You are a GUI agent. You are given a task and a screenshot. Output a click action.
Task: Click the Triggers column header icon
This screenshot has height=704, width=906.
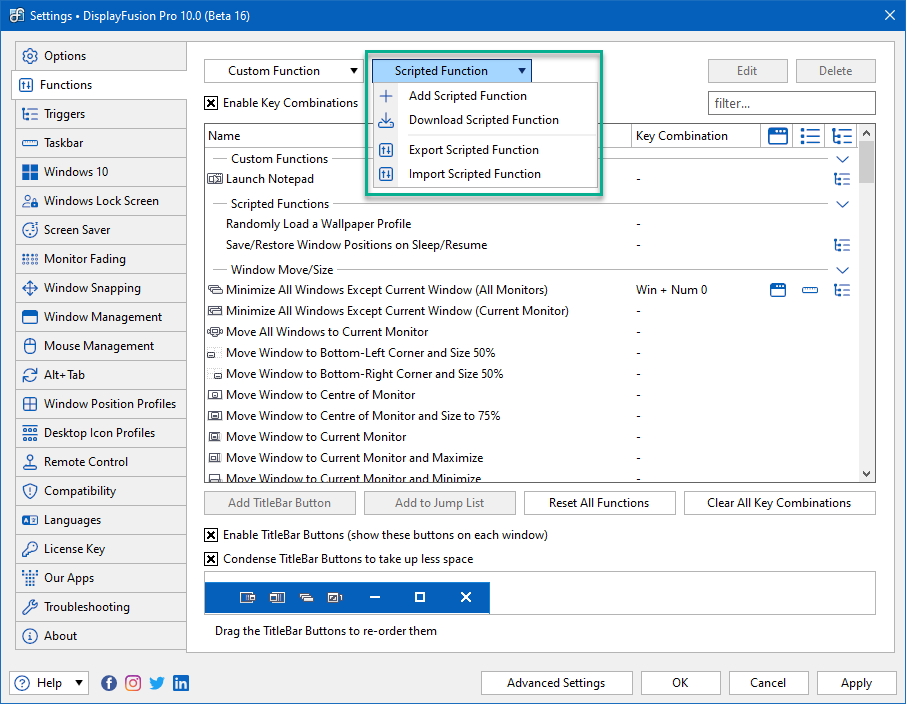pyautogui.click(x=842, y=136)
